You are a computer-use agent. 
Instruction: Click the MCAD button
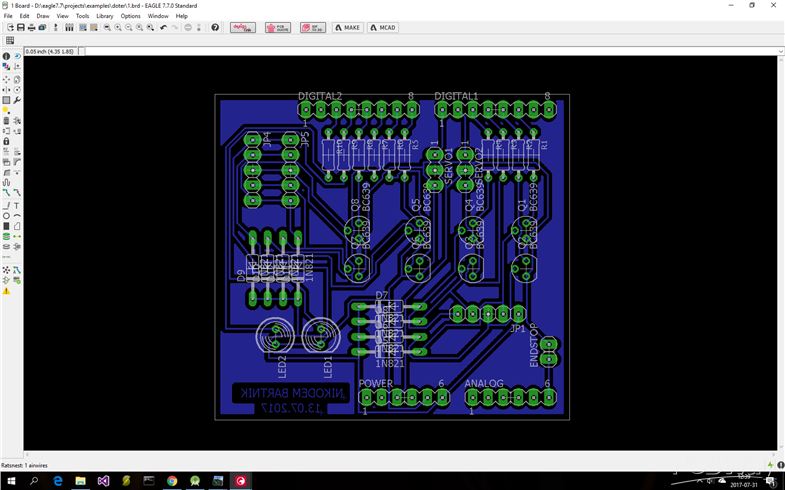pos(382,28)
